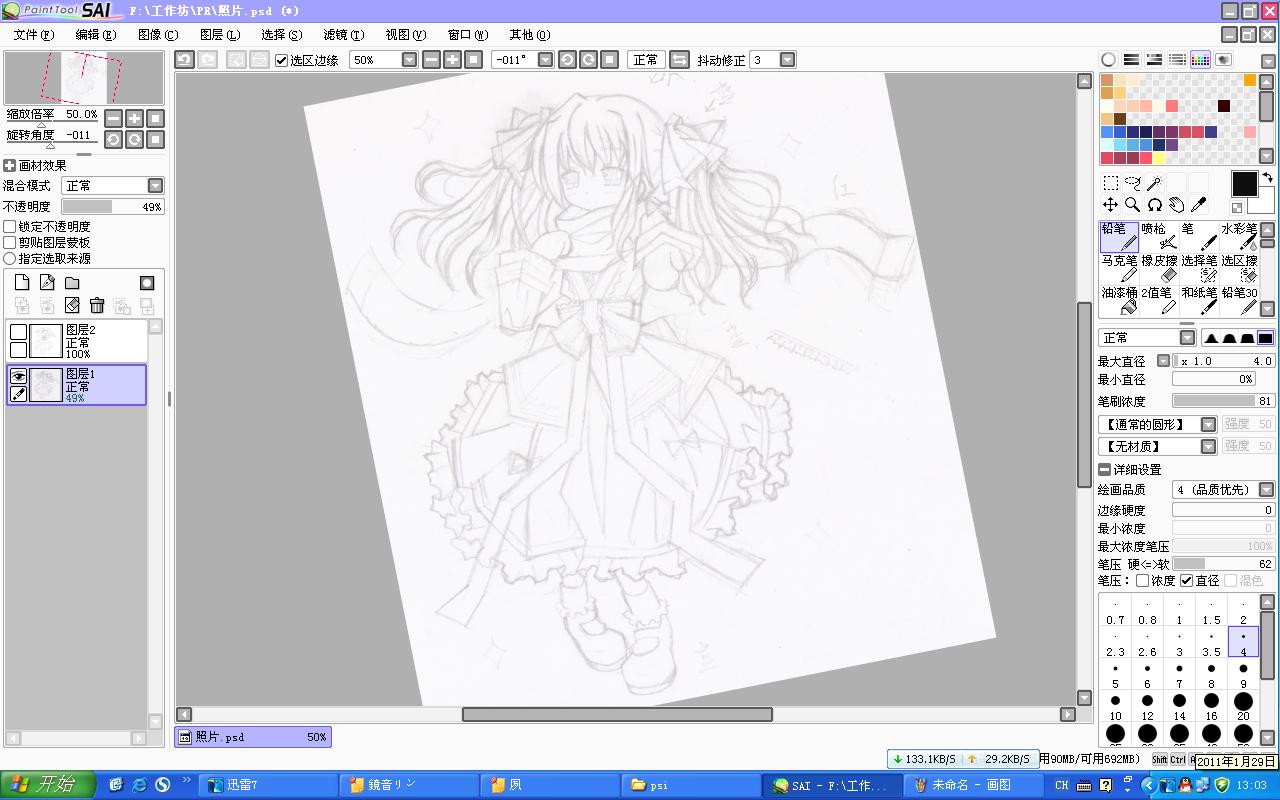1280x800 pixels.
Task: Swap foreground and background colors
Action: point(1267,178)
